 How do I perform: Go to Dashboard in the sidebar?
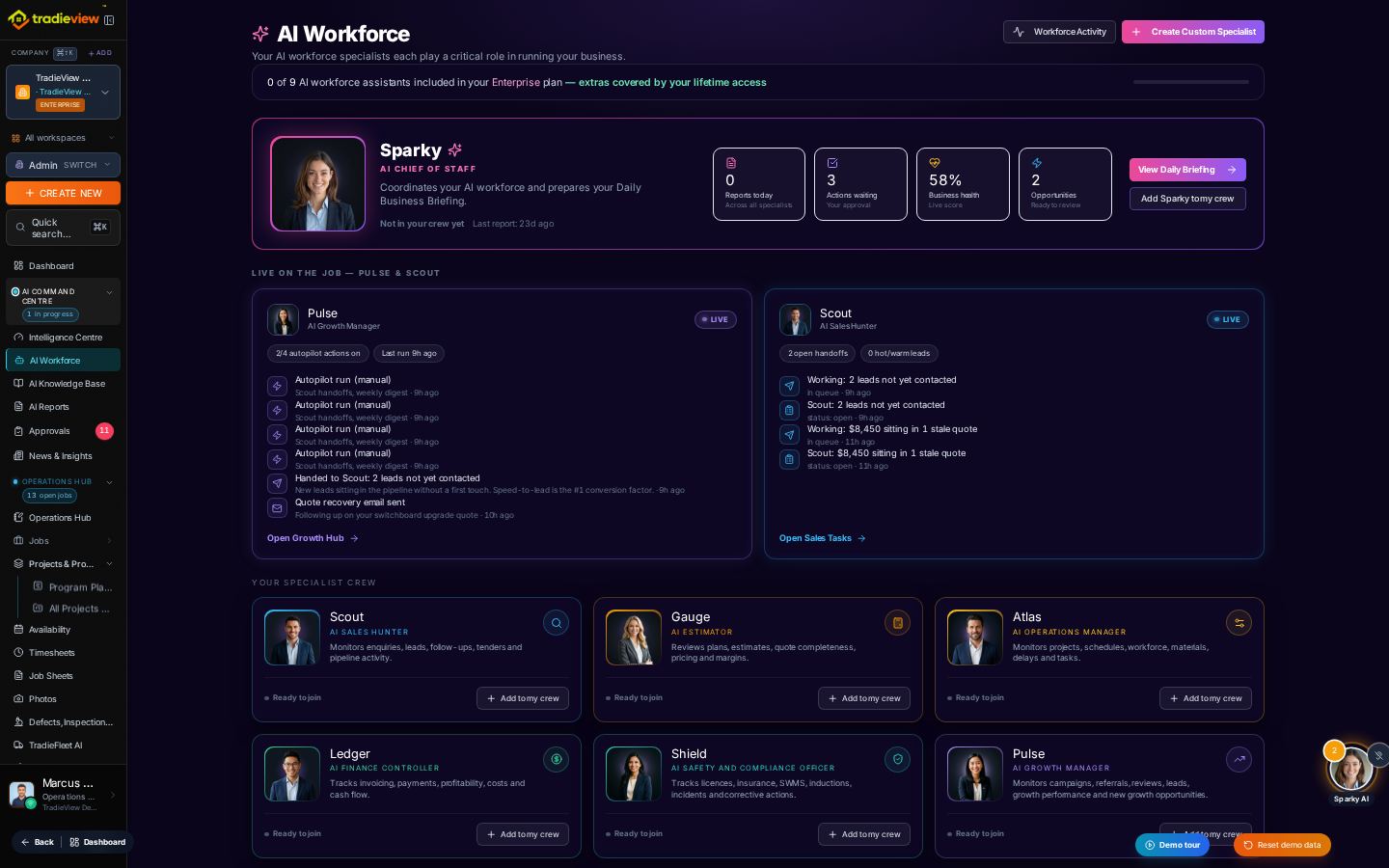[63, 266]
